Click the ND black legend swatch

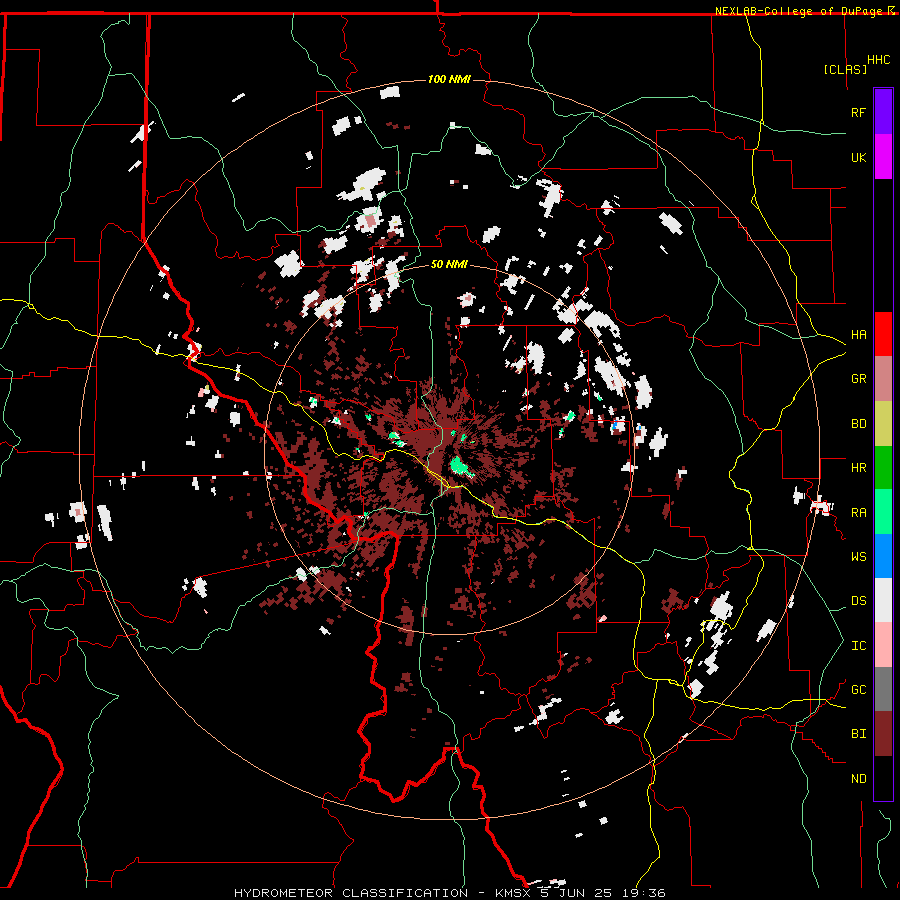(x=883, y=778)
